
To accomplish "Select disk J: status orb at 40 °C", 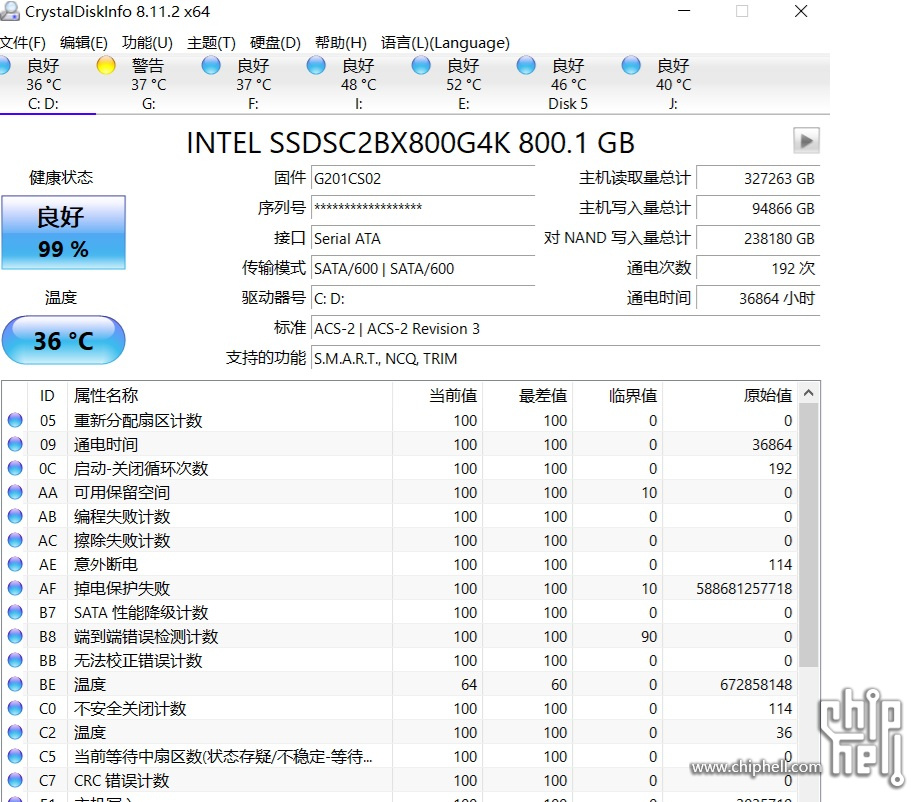I will pos(631,65).
